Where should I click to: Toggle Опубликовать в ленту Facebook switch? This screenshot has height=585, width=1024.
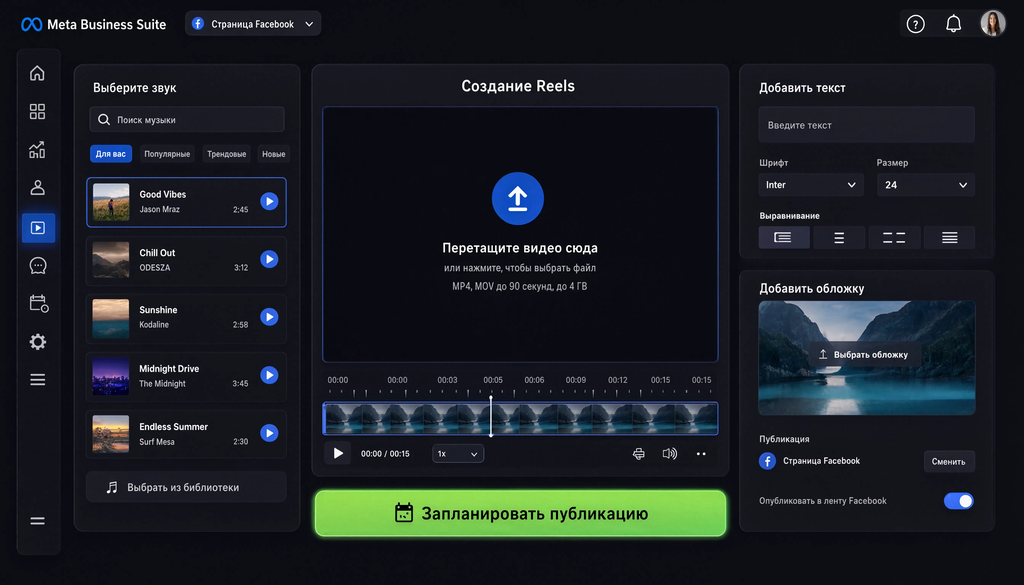click(x=959, y=501)
